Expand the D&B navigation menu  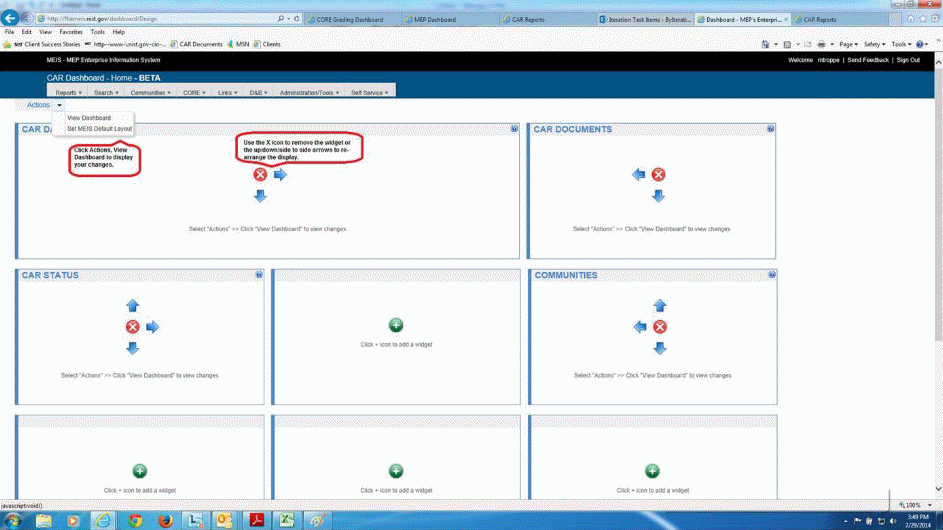(x=259, y=93)
